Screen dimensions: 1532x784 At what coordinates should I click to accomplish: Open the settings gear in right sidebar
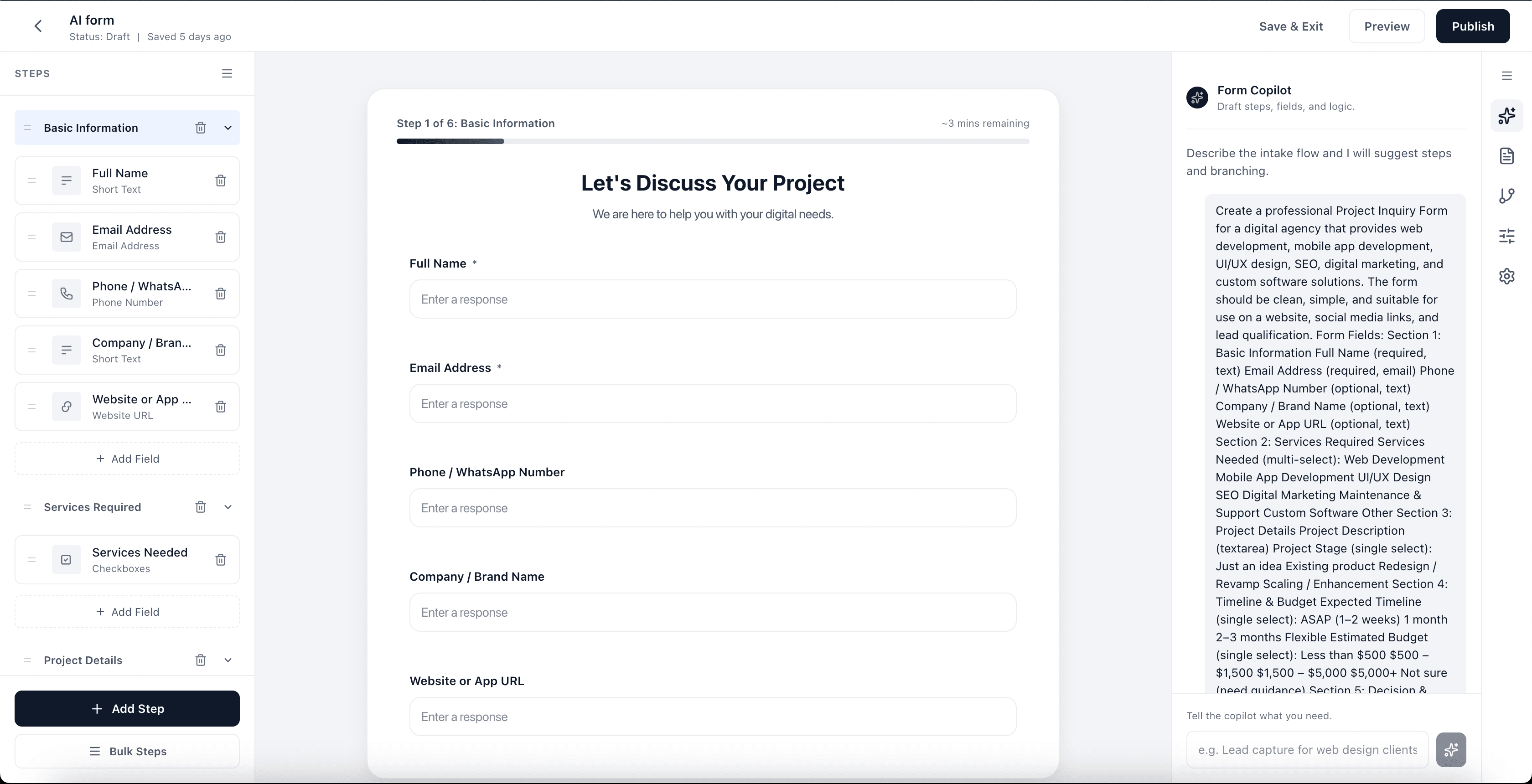(x=1507, y=276)
